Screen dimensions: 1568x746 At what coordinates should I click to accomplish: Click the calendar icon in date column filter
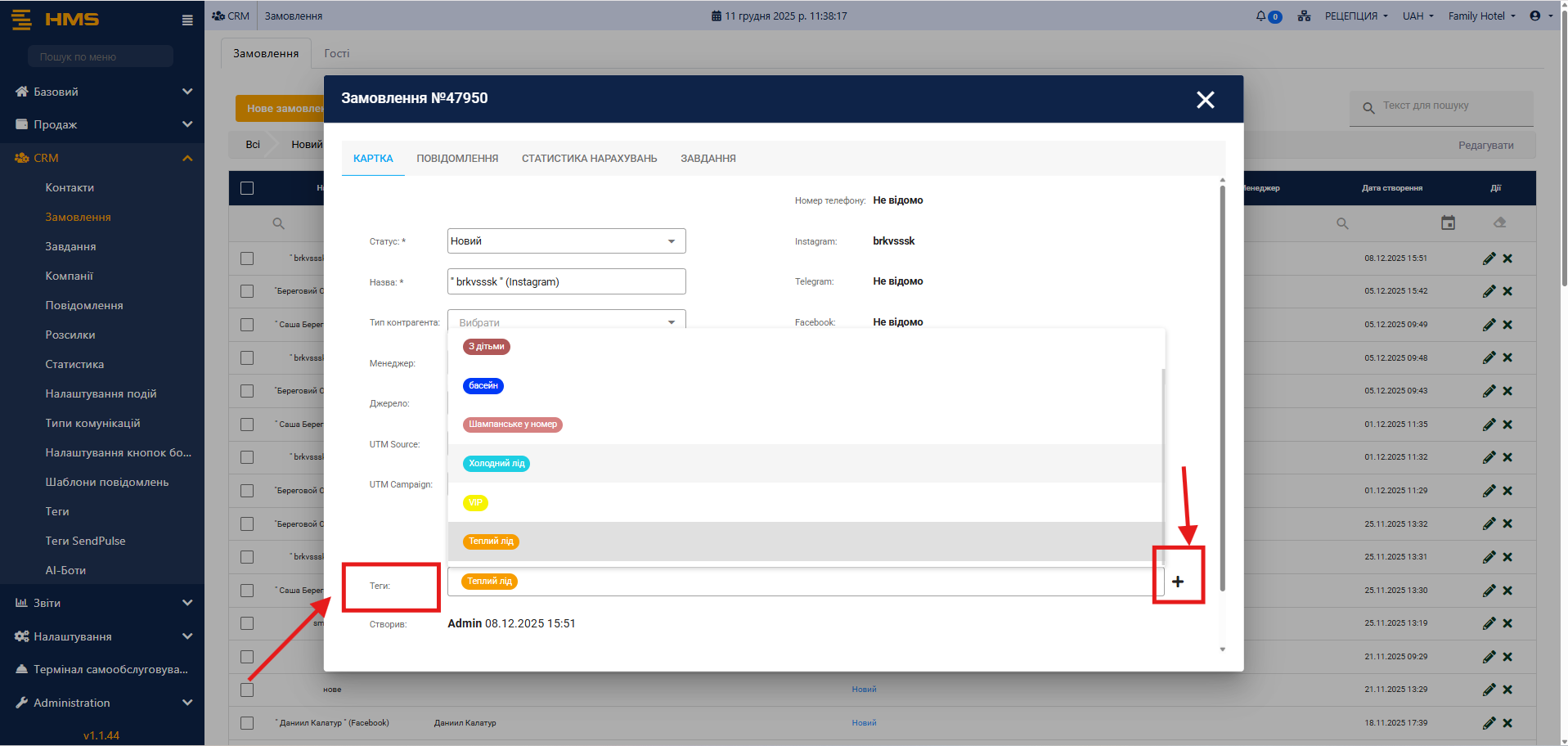coord(1448,223)
